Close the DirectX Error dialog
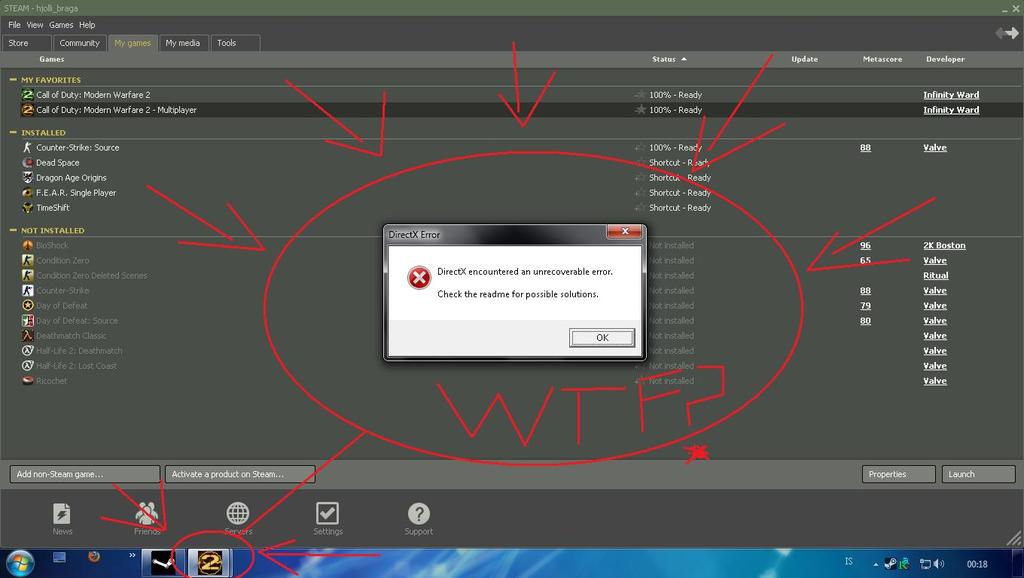Screen dimensions: 1024x578 (x=625, y=231)
